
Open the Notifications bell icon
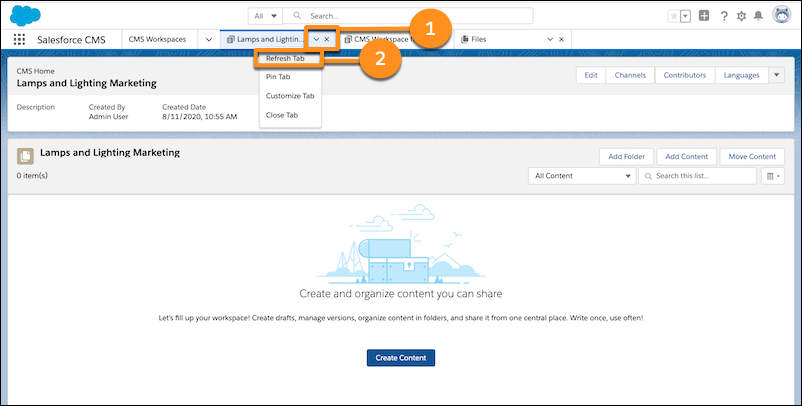click(759, 16)
